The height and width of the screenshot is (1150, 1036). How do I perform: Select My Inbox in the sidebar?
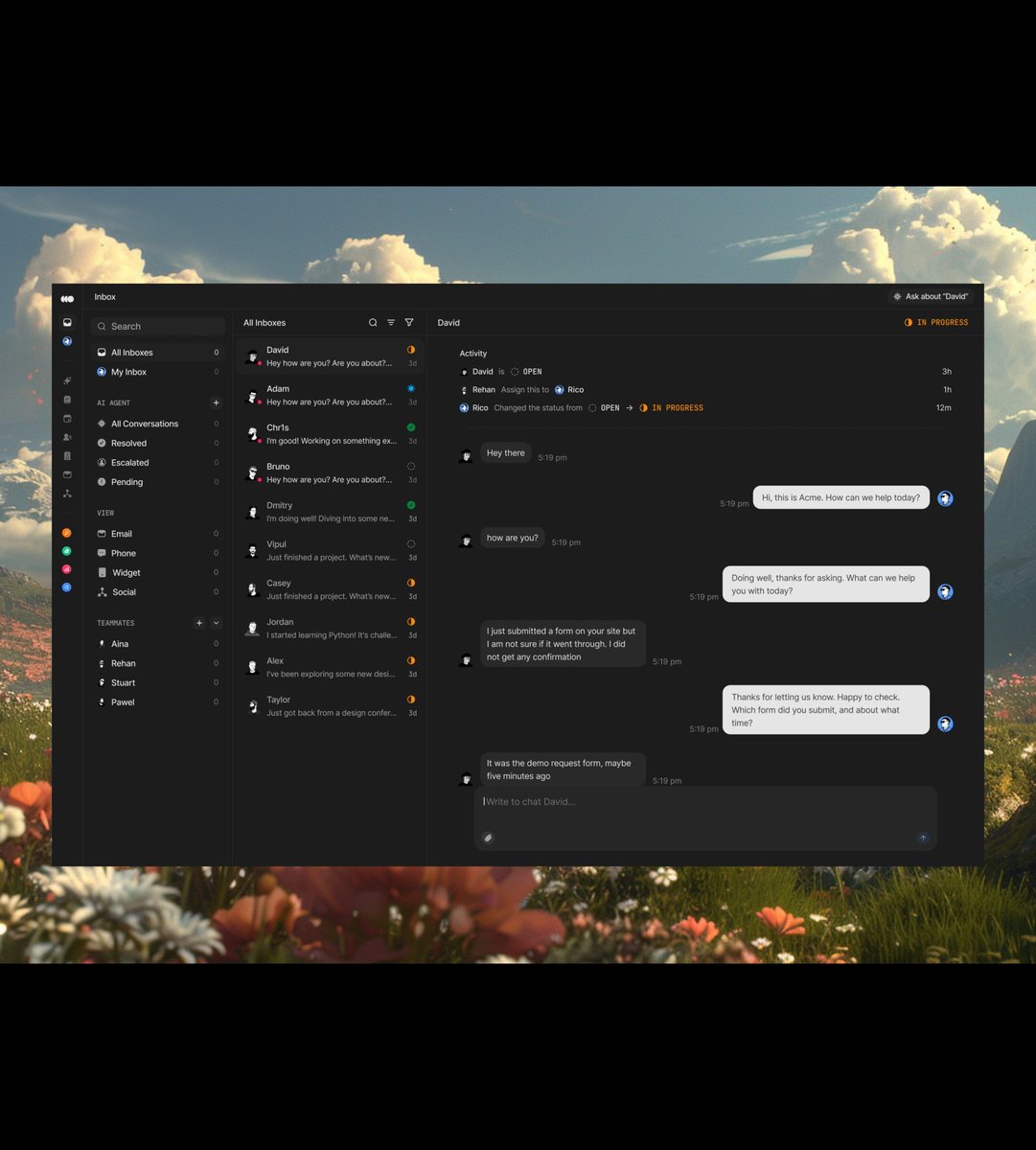158,372
